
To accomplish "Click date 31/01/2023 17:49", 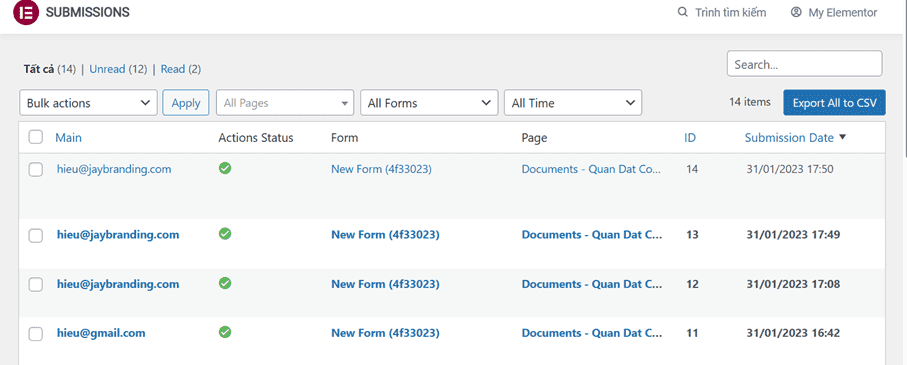I will pos(793,235).
